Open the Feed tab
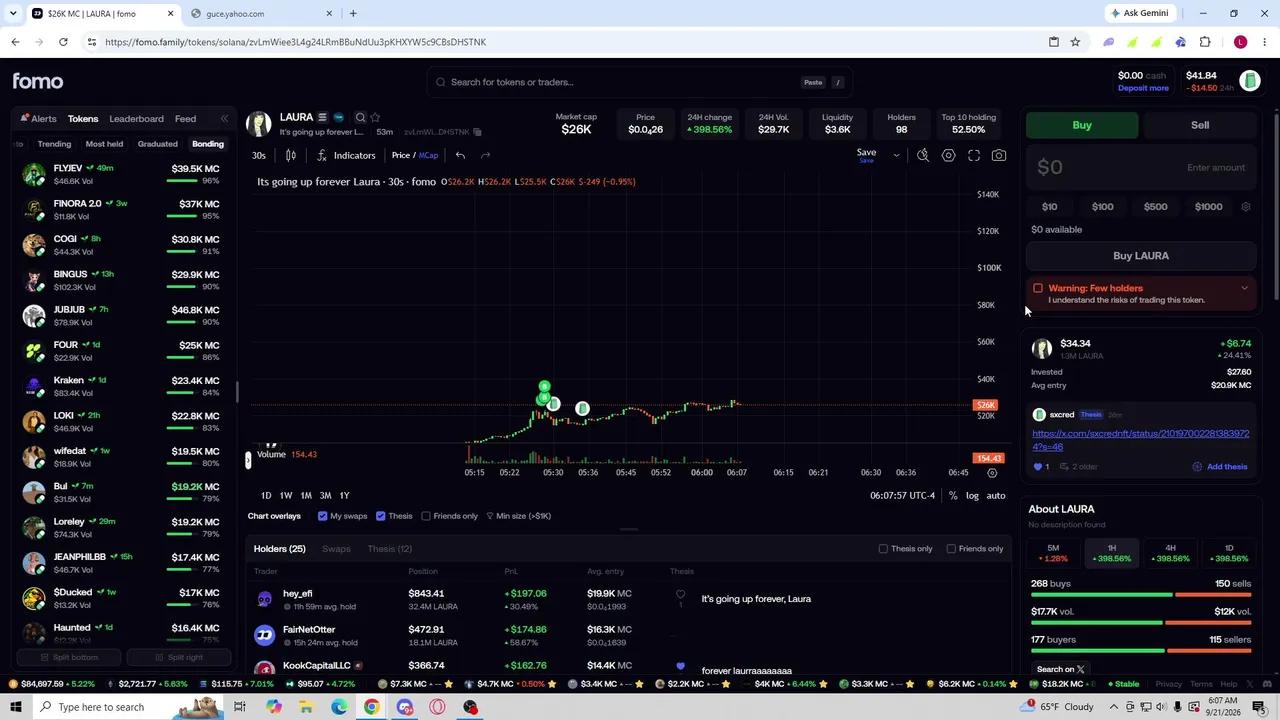Viewport: 1280px width, 720px height. (x=186, y=119)
